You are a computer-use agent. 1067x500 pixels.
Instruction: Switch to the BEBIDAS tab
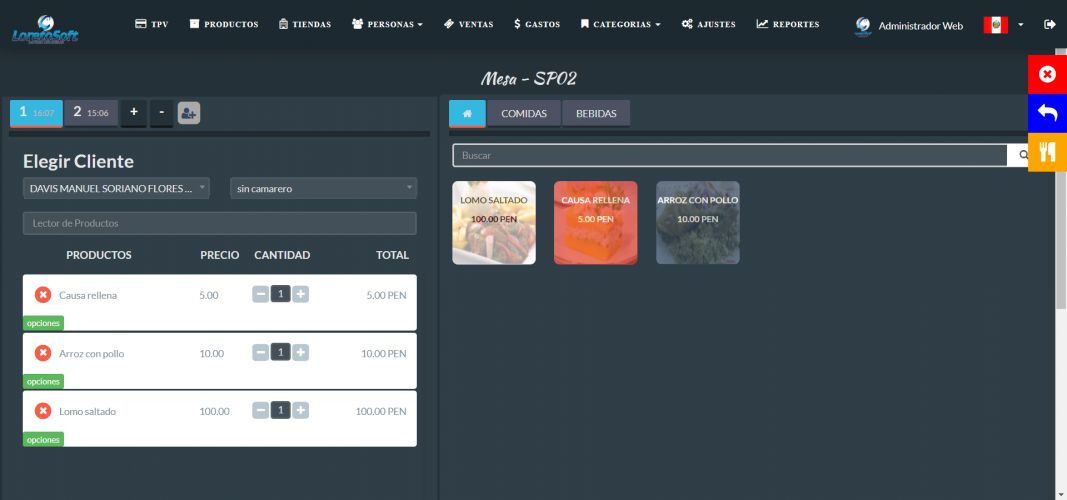click(596, 114)
